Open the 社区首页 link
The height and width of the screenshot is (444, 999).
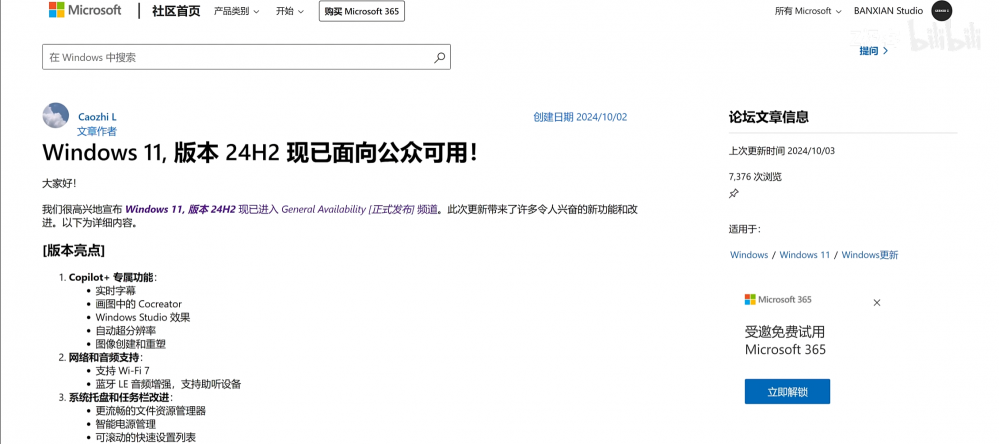tap(176, 11)
